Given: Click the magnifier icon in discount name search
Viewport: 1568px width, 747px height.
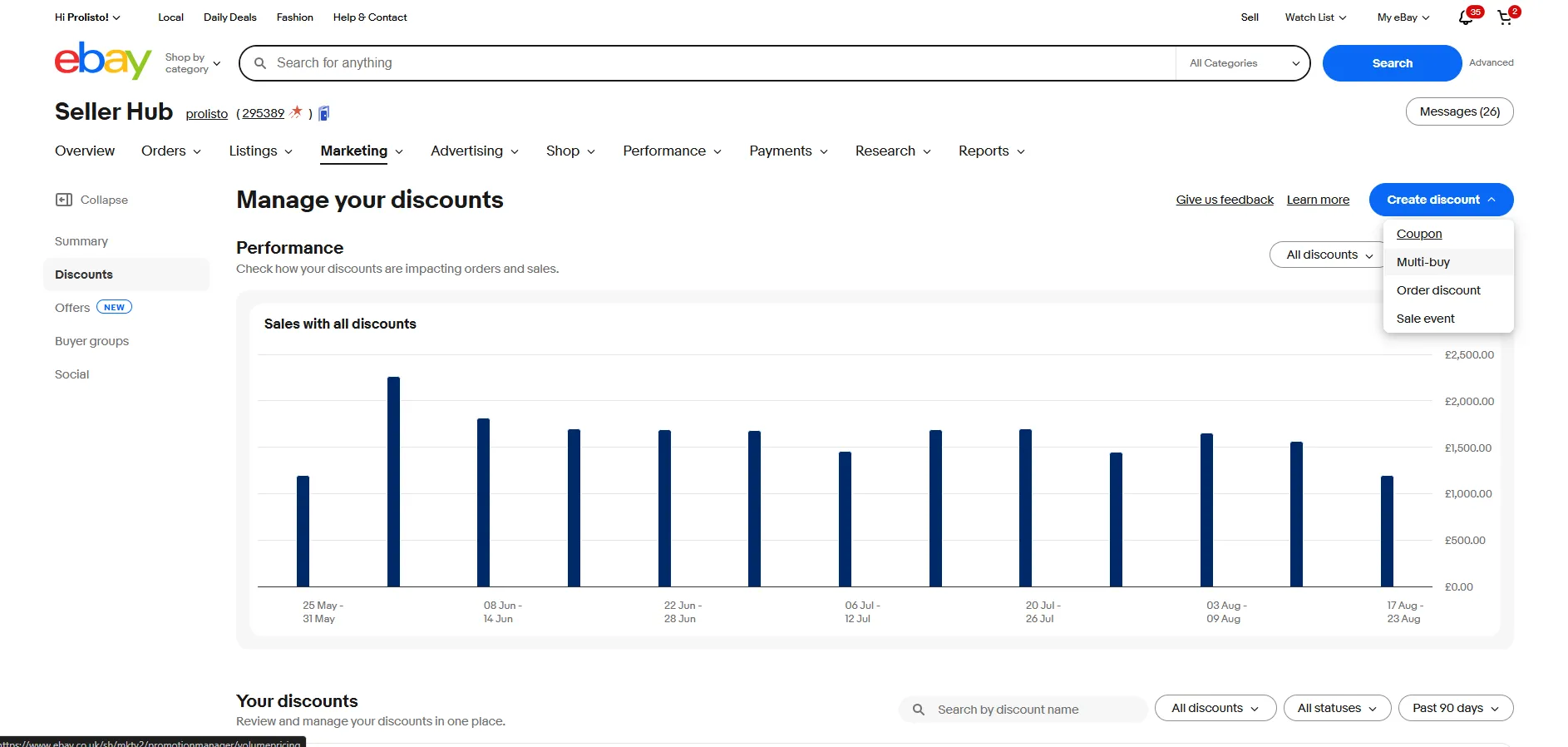Looking at the screenshot, I should [x=919, y=710].
